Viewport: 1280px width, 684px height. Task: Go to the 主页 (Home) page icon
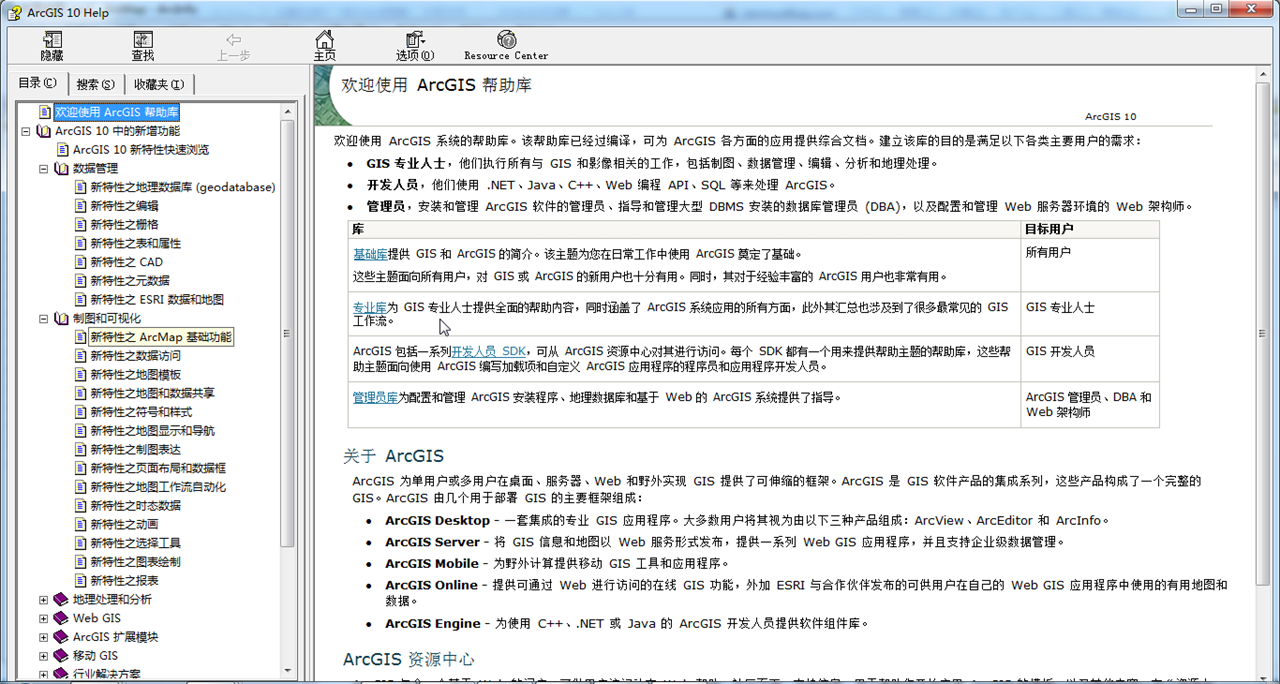click(x=324, y=40)
